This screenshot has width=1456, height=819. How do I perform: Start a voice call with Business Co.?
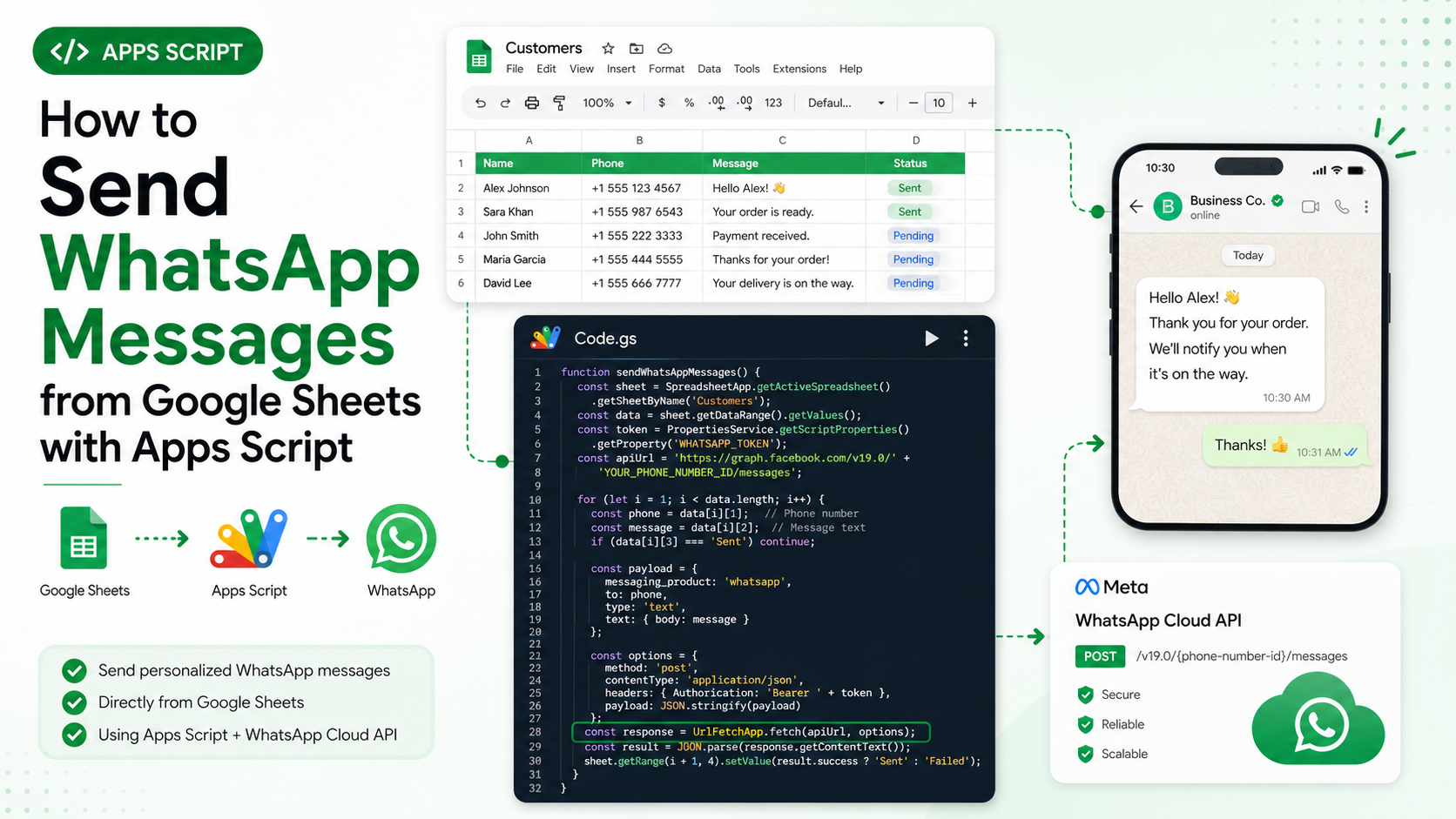(x=1342, y=206)
